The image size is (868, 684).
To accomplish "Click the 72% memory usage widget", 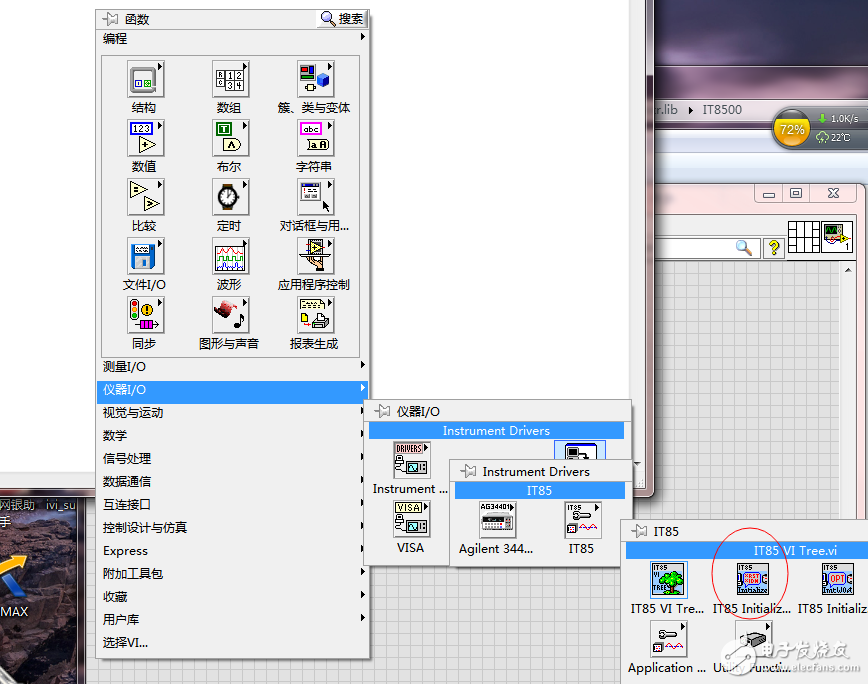I will point(792,129).
